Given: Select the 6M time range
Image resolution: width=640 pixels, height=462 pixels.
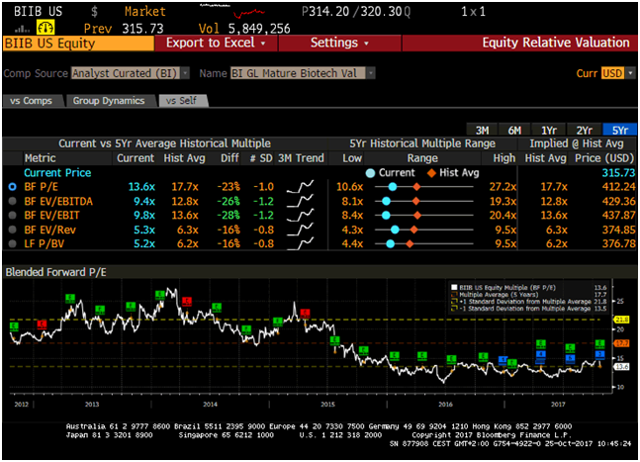Looking at the screenshot, I should [514, 130].
